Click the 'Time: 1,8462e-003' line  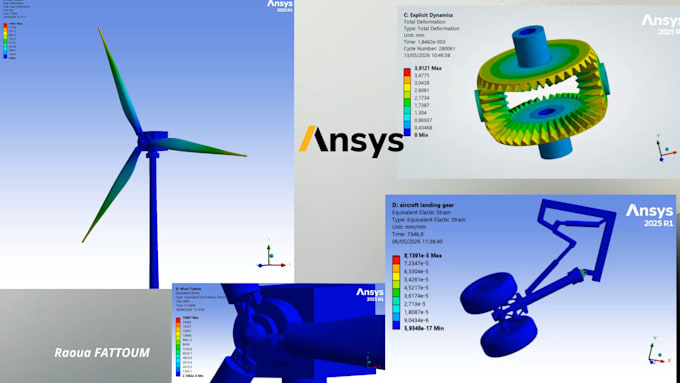(425, 42)
